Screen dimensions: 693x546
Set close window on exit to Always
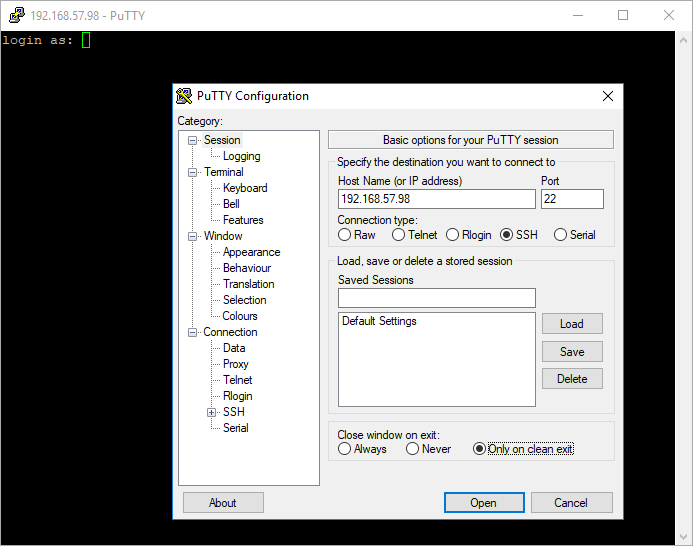pos(362,449)
